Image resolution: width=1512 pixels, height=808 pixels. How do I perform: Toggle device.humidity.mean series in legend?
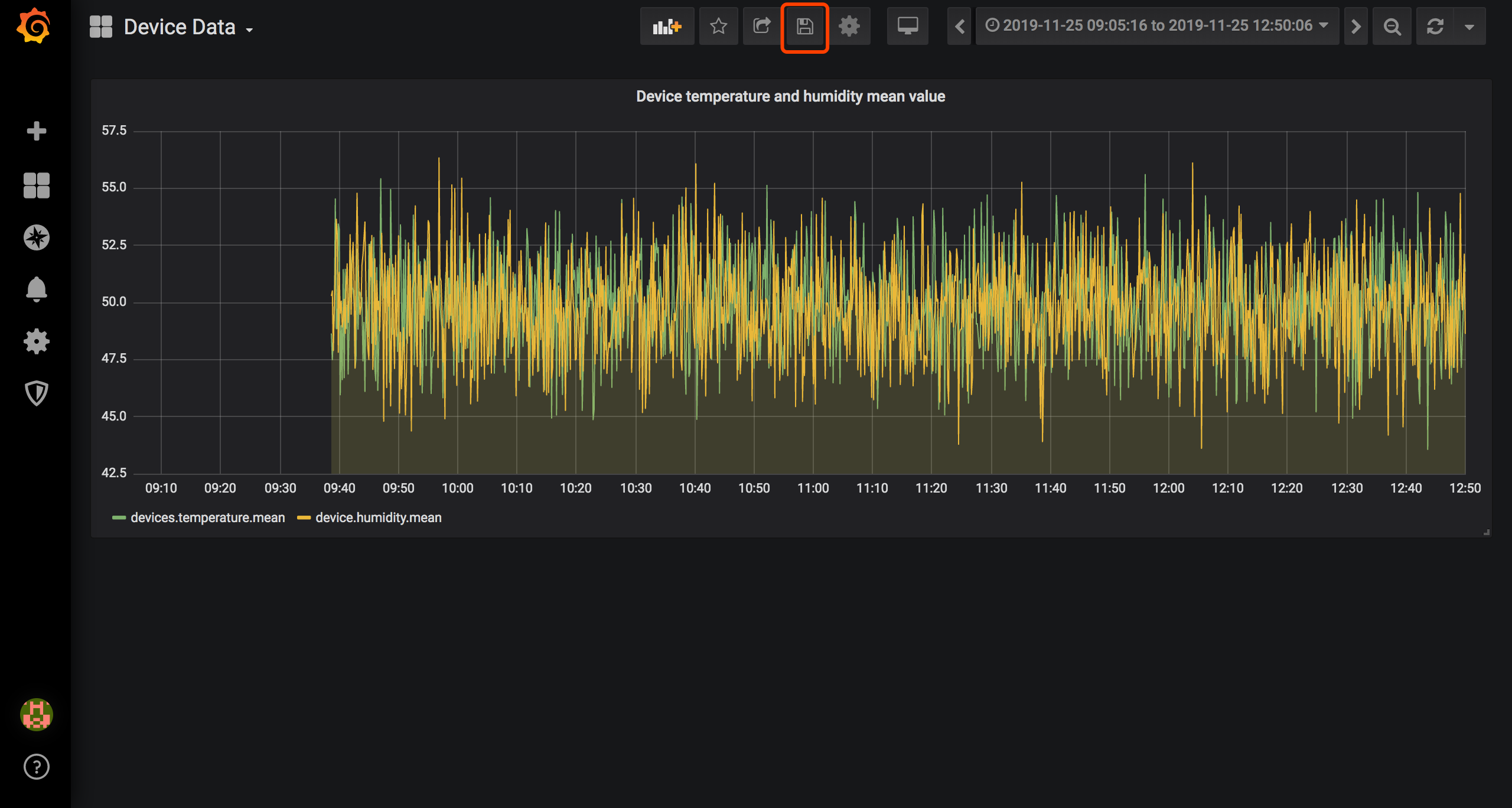click(378, 518)
